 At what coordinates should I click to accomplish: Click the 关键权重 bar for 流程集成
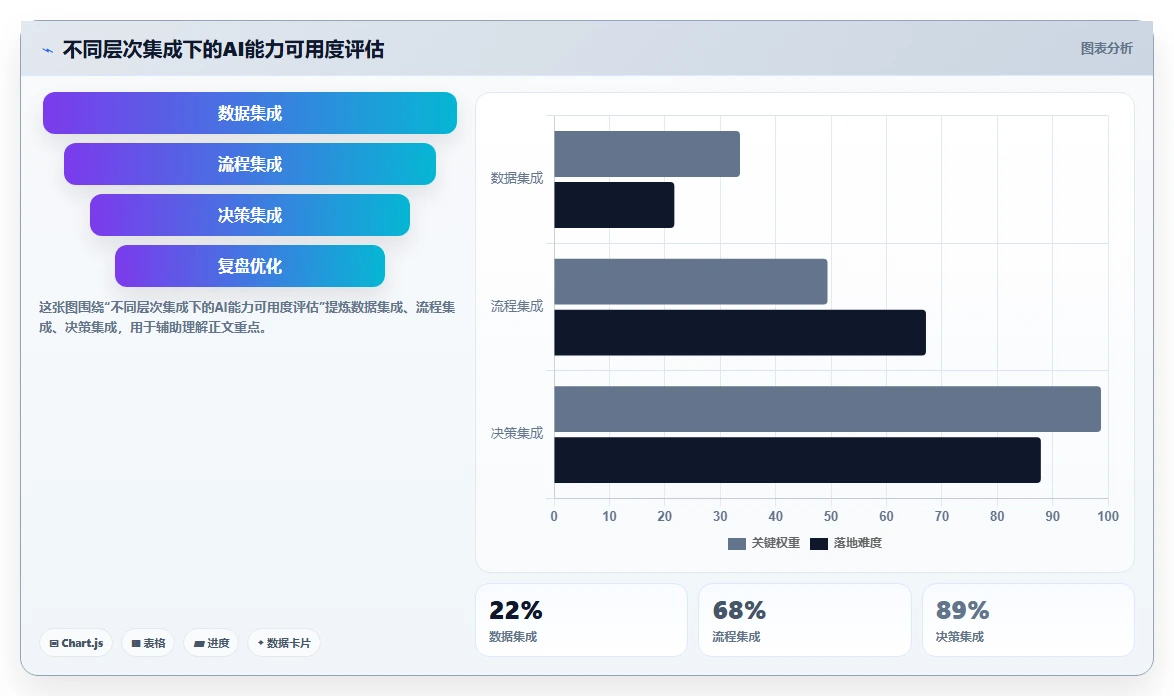click(x=690, y=281)
